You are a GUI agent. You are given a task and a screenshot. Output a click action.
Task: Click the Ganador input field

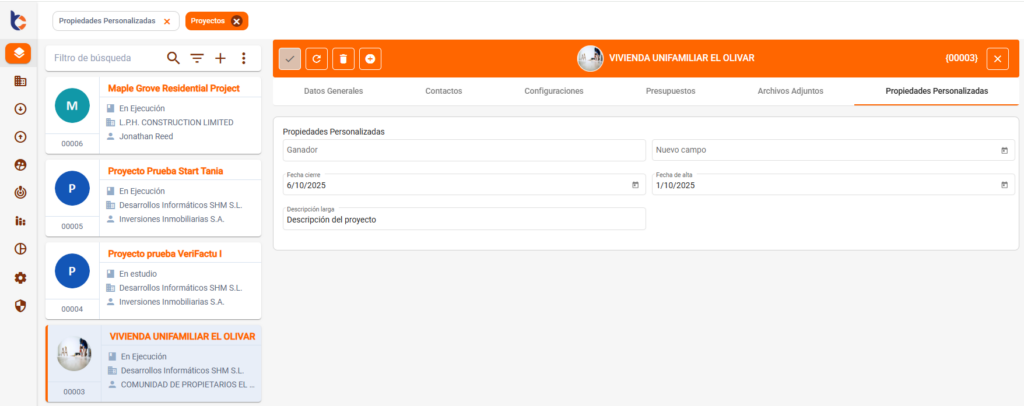click(x=464, y=150)
